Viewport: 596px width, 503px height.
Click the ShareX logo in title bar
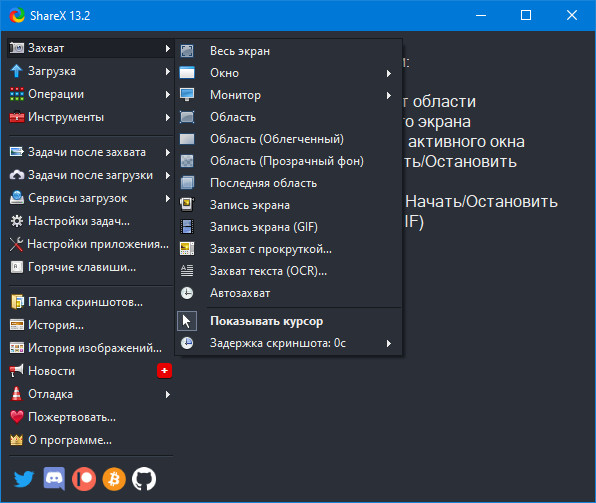(17, 16)
